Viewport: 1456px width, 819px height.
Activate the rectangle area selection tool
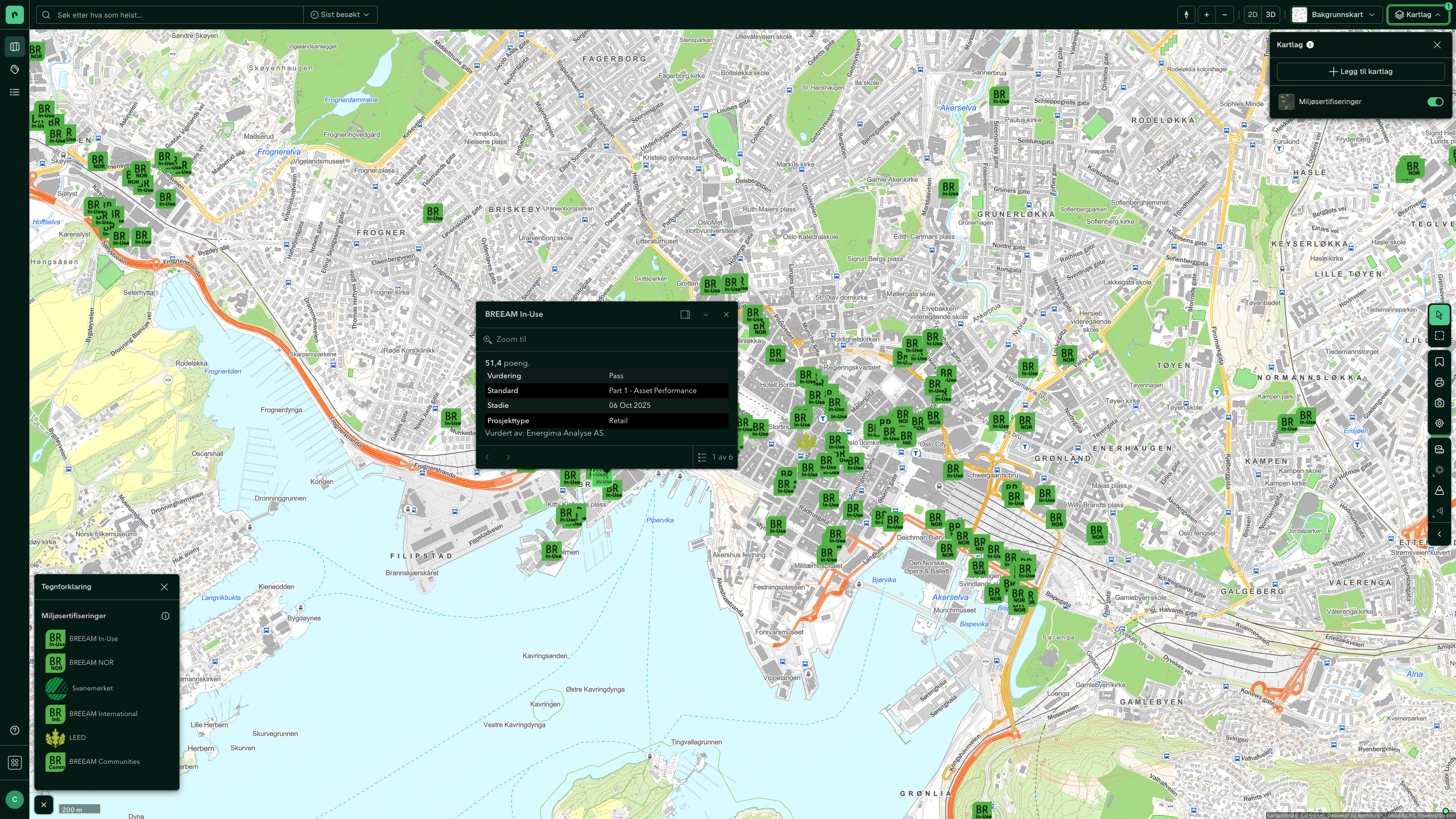pos(1440,336)
